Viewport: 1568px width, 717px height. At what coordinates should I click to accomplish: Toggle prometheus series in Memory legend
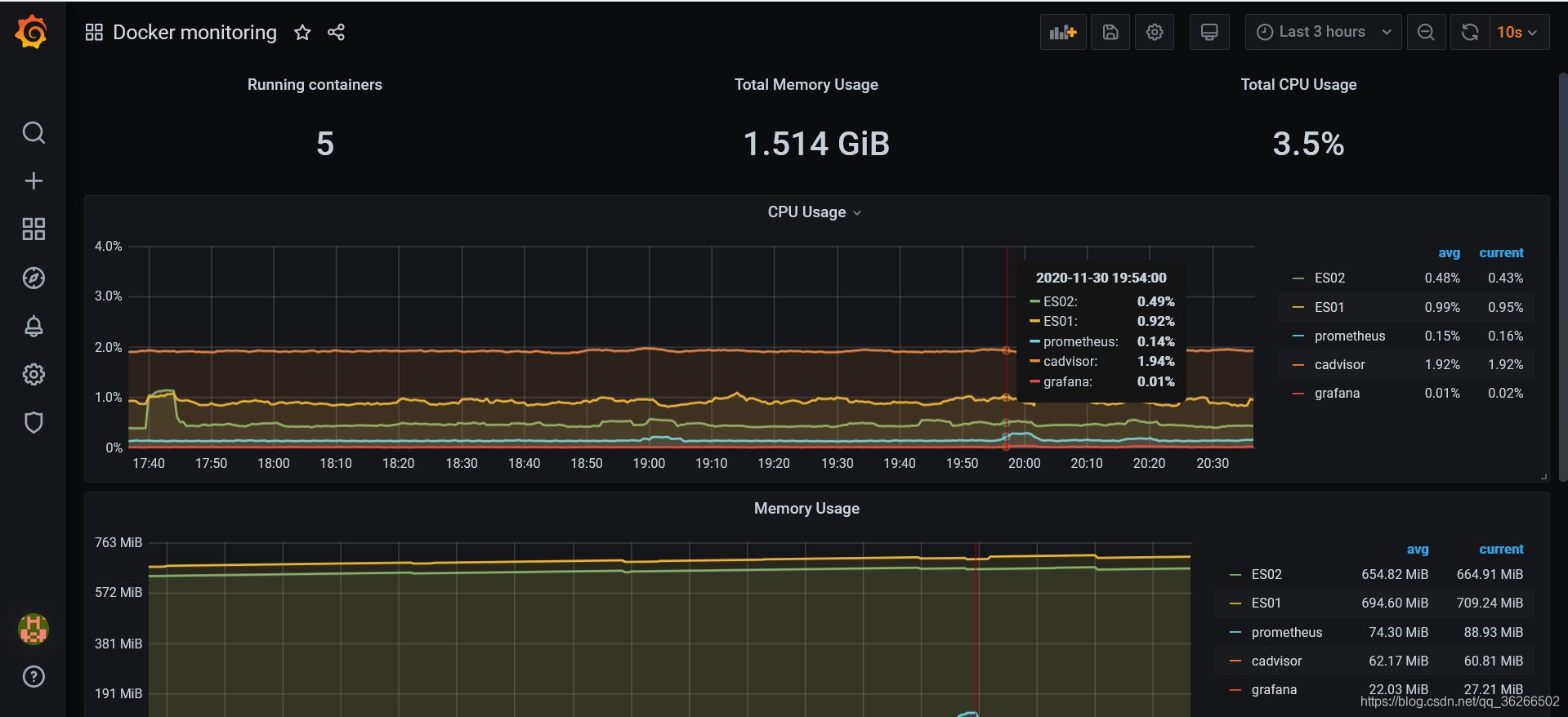[1287, 633]
